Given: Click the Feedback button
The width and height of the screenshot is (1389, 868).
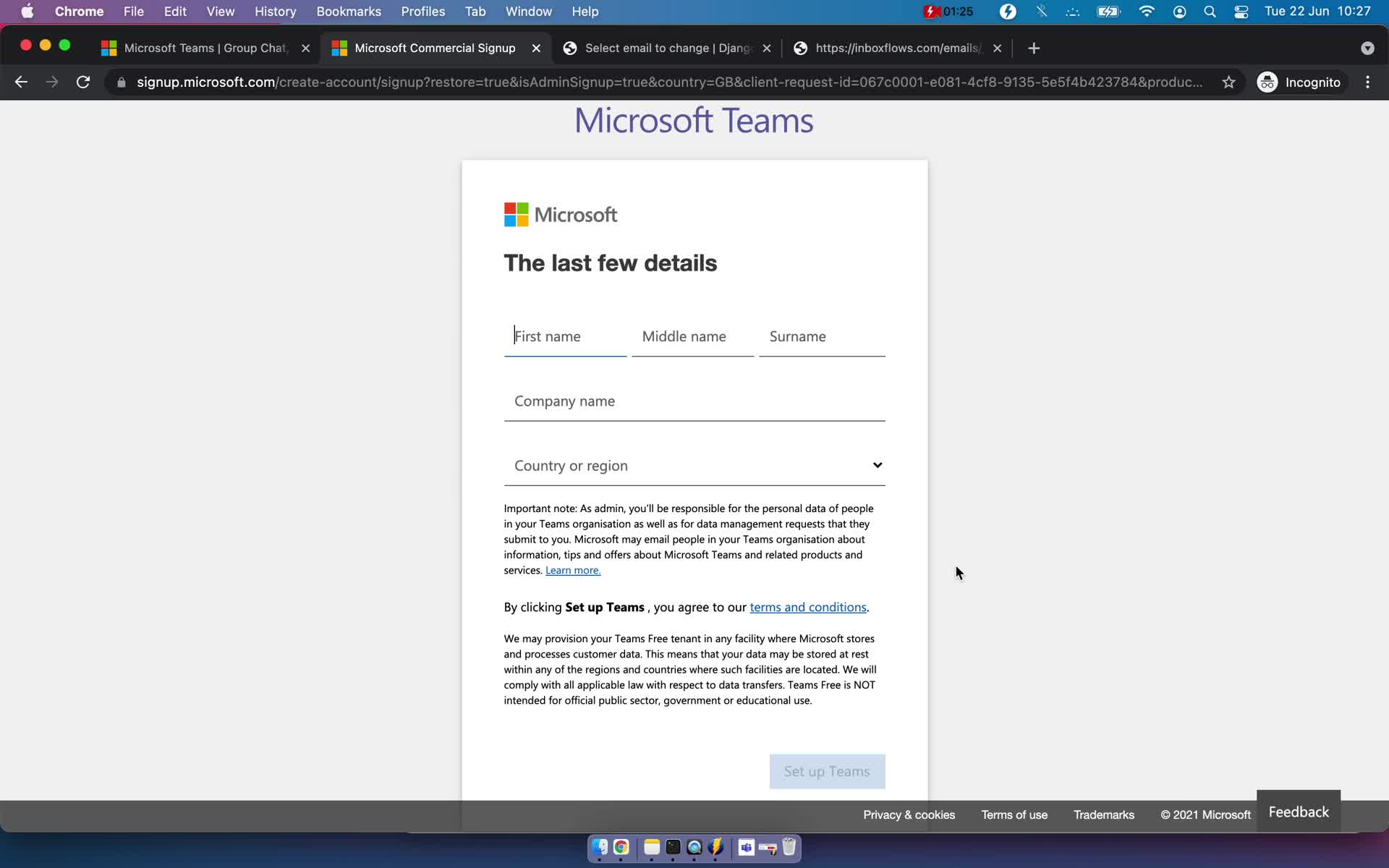Looking at the screenshot, I should tap(1299, 812).
